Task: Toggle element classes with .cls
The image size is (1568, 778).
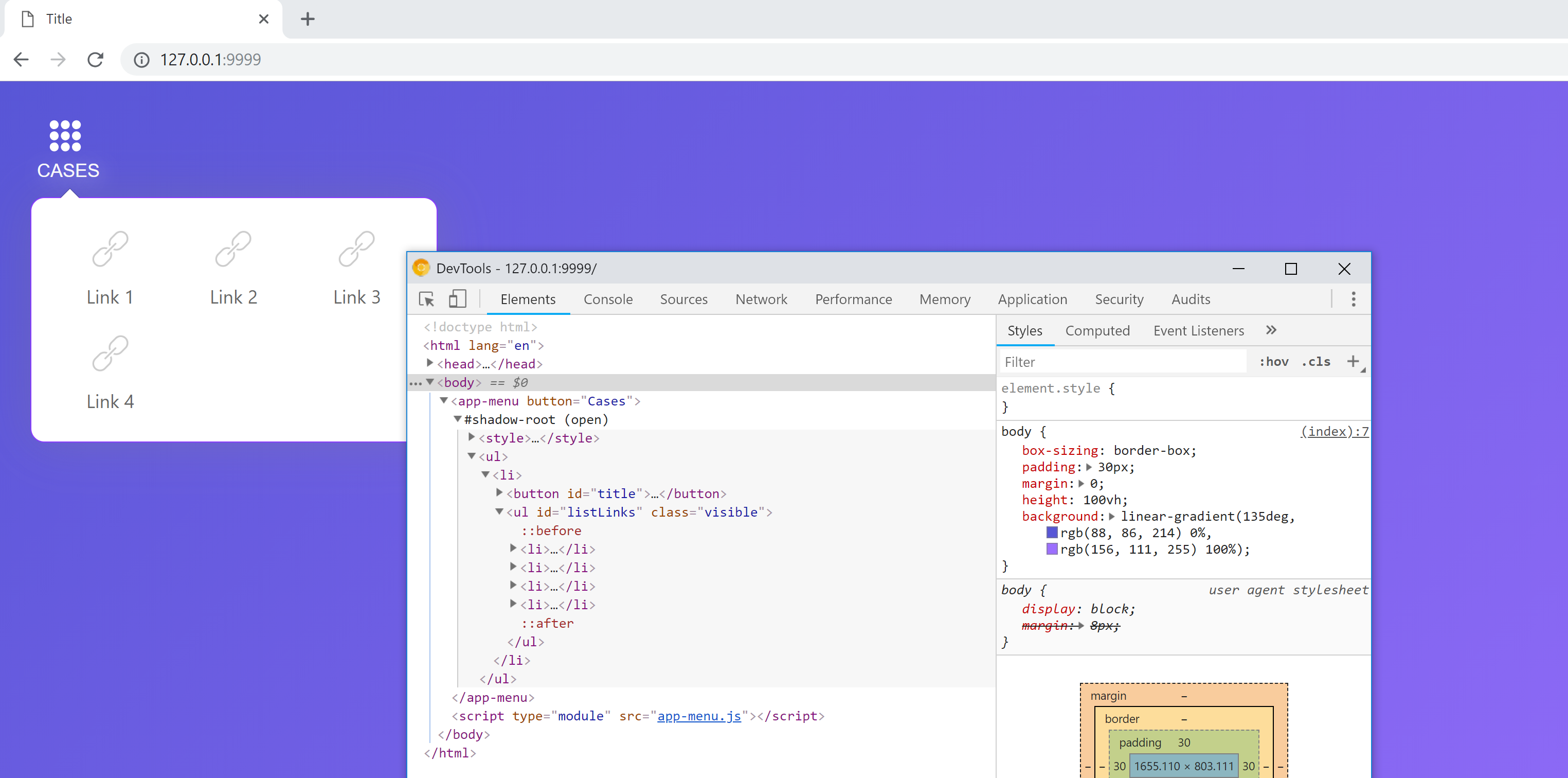Action: pos(1316,361)
